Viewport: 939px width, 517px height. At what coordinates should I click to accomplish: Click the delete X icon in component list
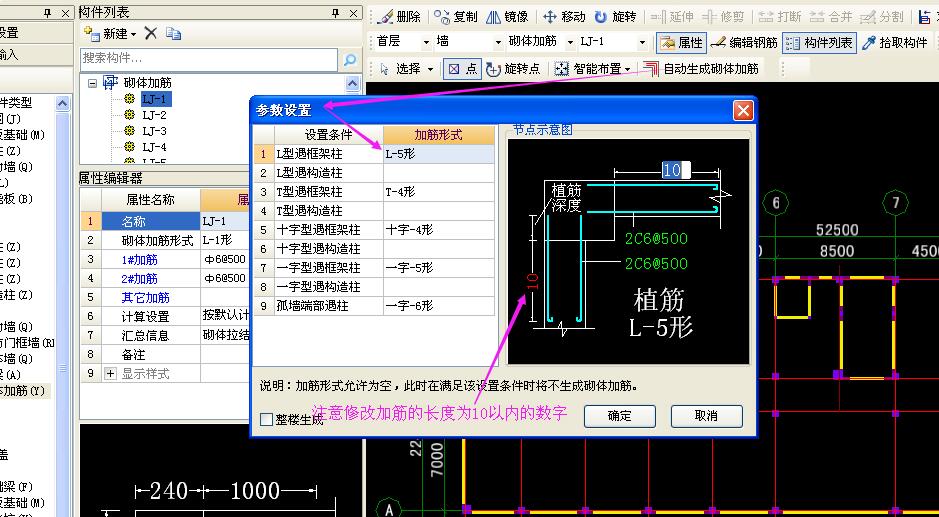(150, 34)
